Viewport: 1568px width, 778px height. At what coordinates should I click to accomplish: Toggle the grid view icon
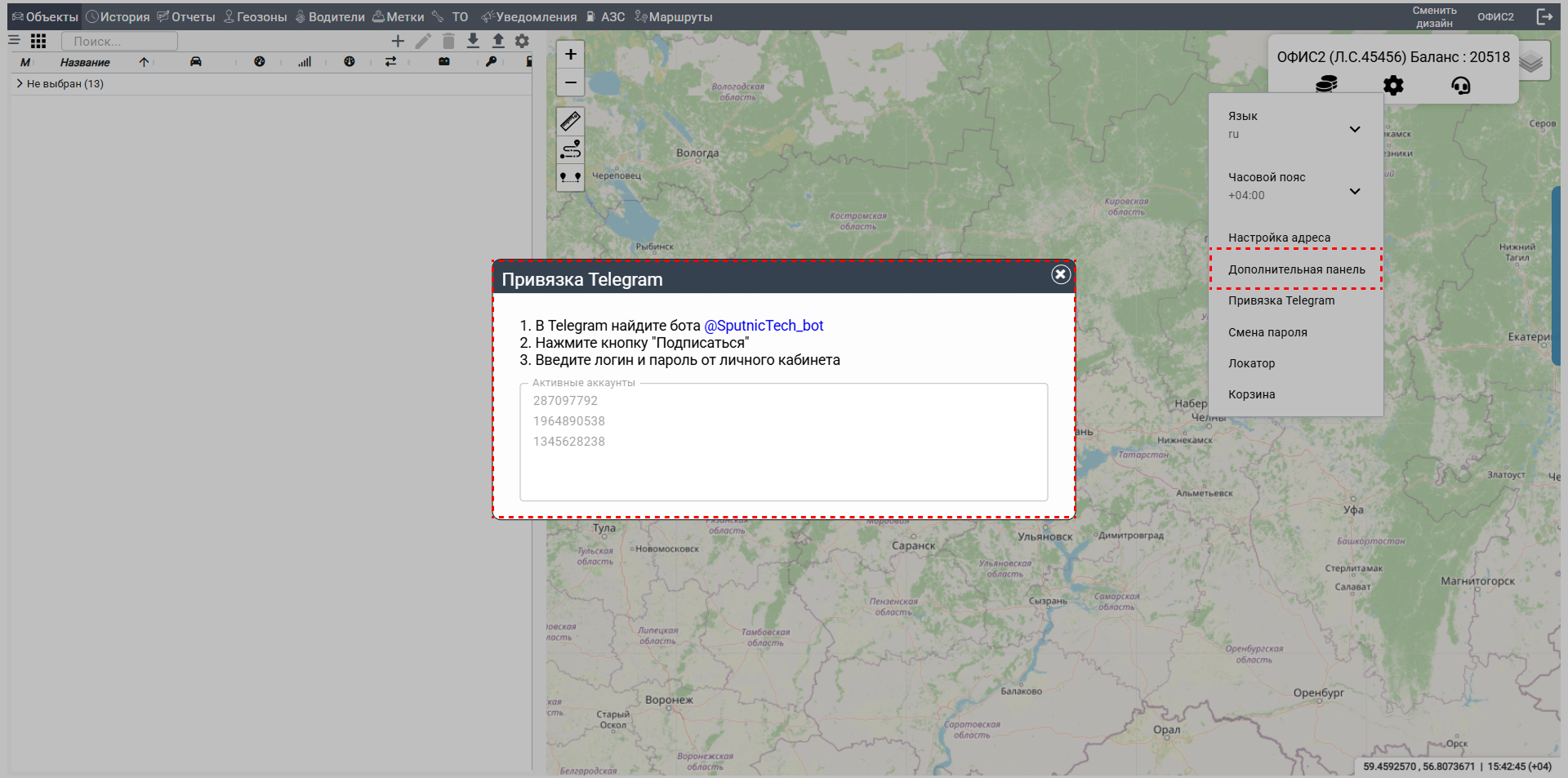[x=38, y=41]
